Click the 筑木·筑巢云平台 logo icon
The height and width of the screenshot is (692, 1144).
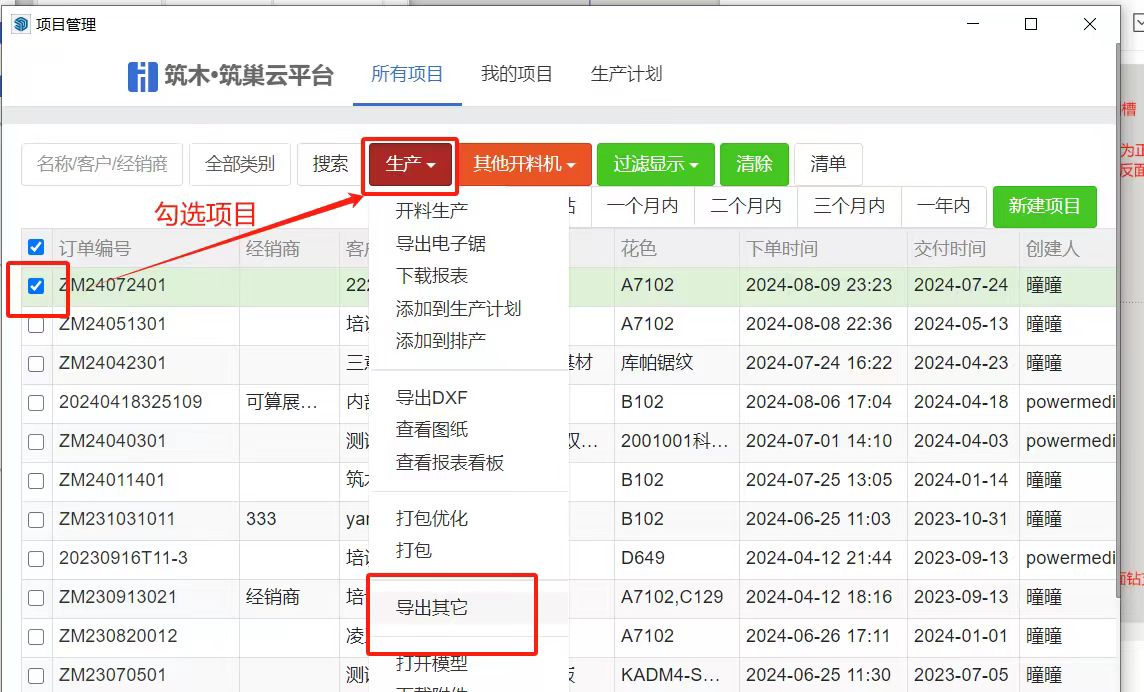click(x=143, y=76)
